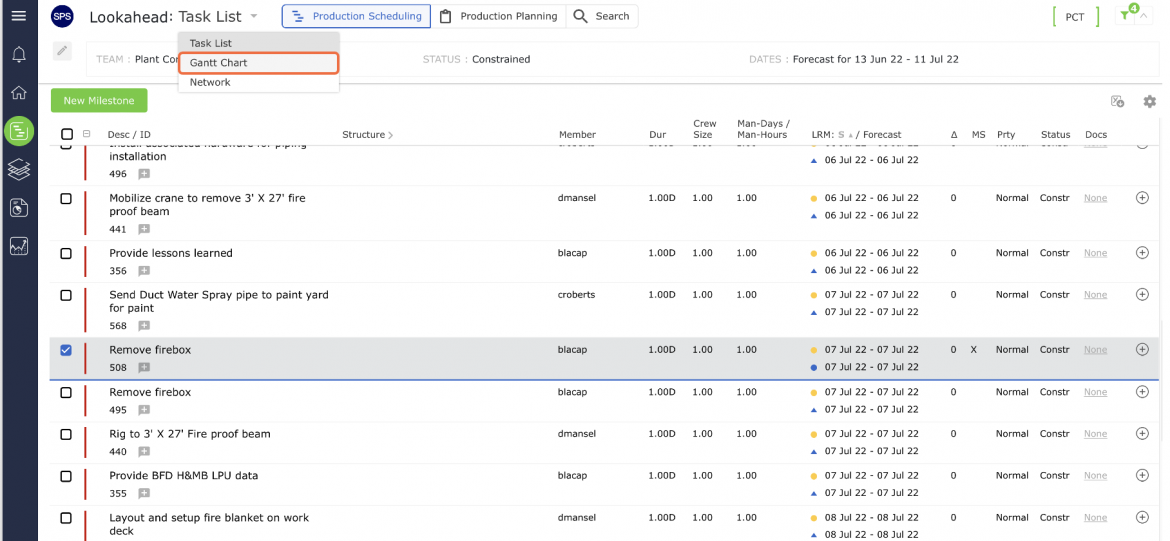Sort by the Status column header
This screenshot has height=541, width=1170.
pos(1055,135)
